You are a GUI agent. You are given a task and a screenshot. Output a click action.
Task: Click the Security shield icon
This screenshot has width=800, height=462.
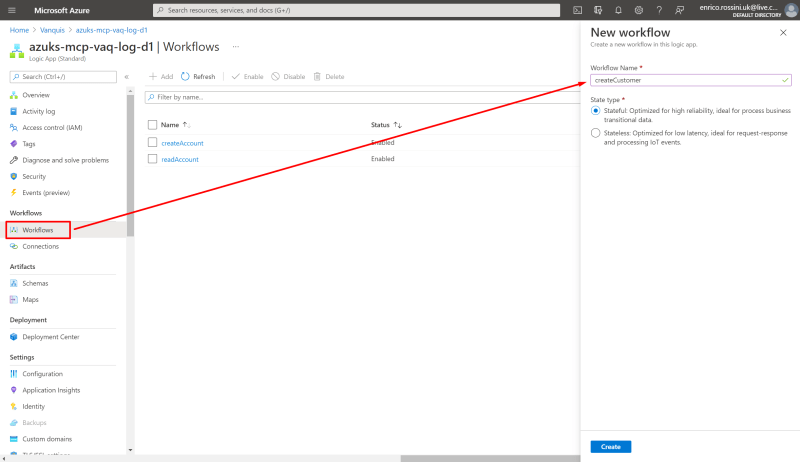click(14, 176)
